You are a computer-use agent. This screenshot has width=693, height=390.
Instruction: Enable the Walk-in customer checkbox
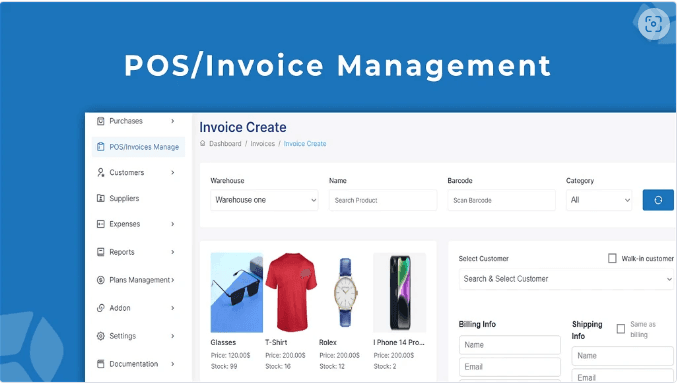click(x=612, y=258)
